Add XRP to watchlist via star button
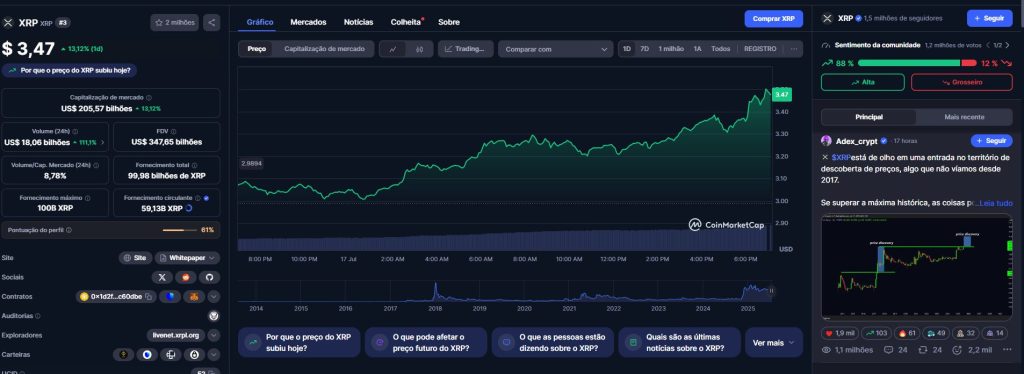Viewport: 1024px width, 374px height. click(174, 22)
